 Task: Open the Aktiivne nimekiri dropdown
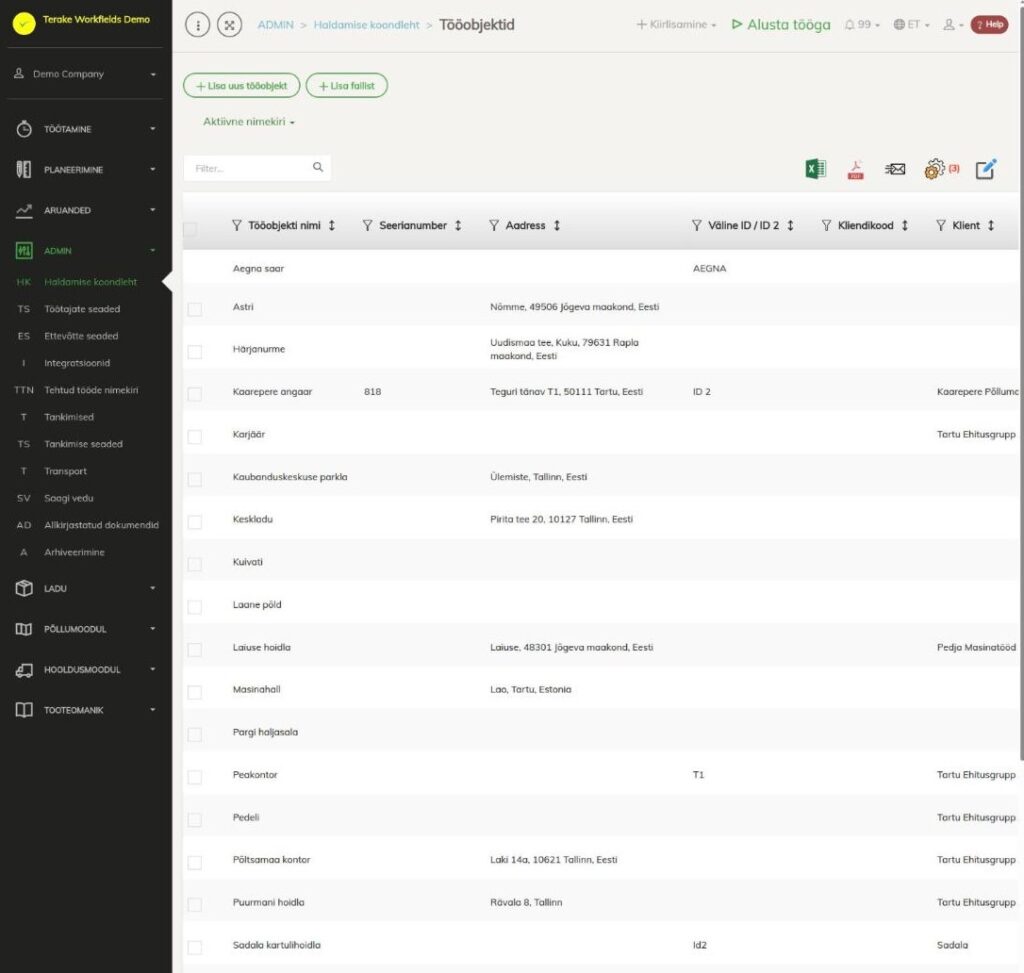pos(249,121)
